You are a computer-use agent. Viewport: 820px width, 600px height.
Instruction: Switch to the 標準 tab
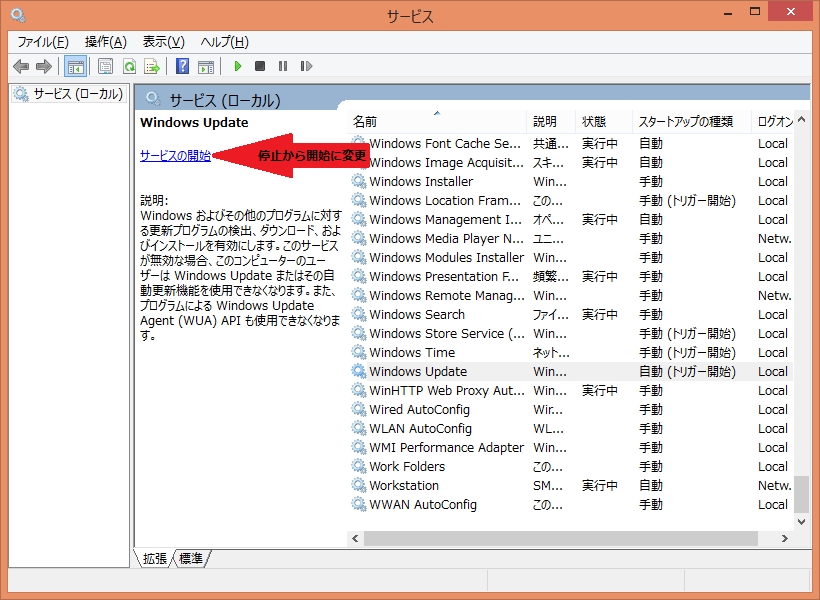(x=191, y=559)
